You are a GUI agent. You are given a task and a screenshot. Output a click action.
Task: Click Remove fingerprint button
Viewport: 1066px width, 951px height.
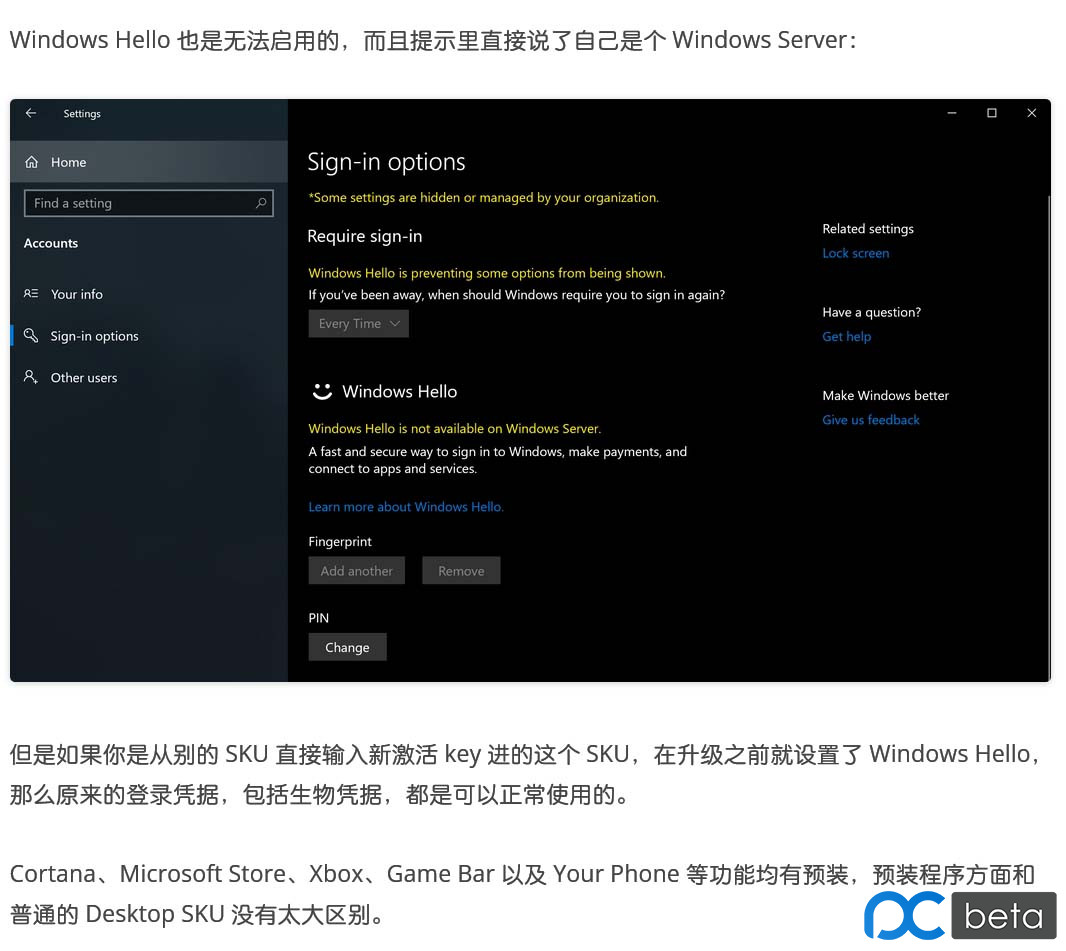click(461, 570)
